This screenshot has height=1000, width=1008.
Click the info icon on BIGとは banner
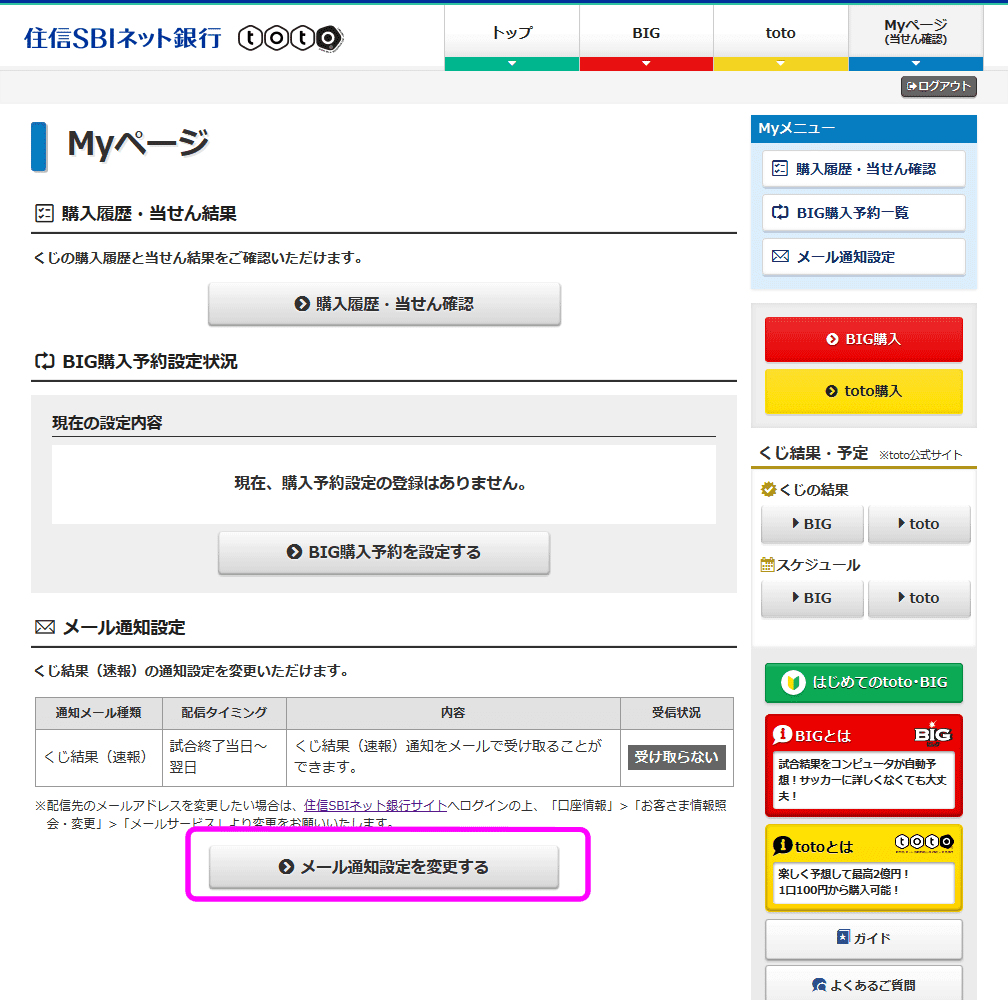click(x=782, y=734)
